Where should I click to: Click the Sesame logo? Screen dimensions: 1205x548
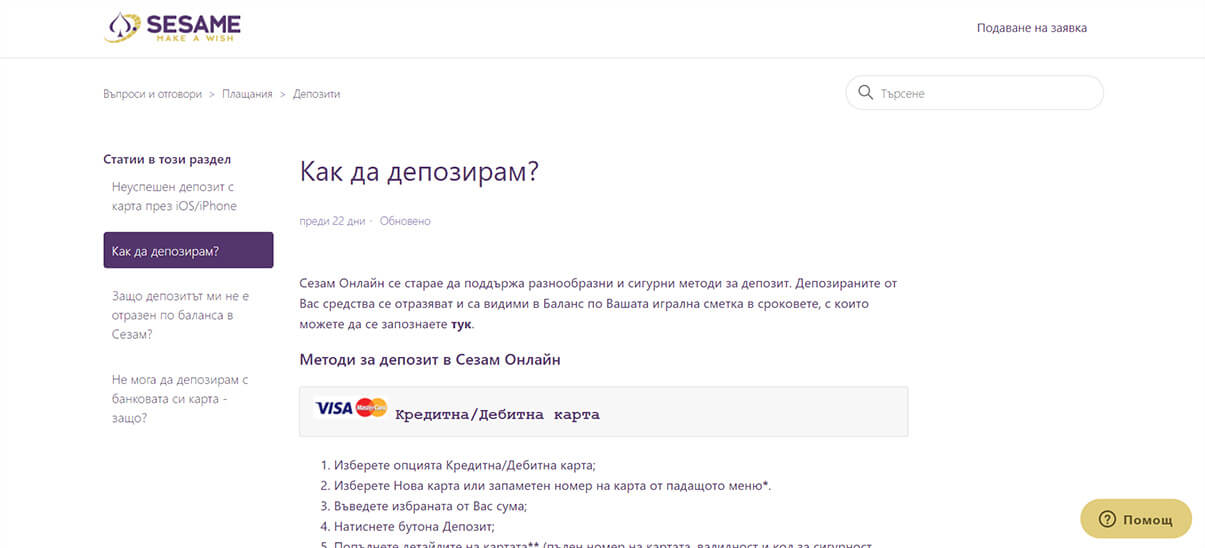(x=172, y=26)
